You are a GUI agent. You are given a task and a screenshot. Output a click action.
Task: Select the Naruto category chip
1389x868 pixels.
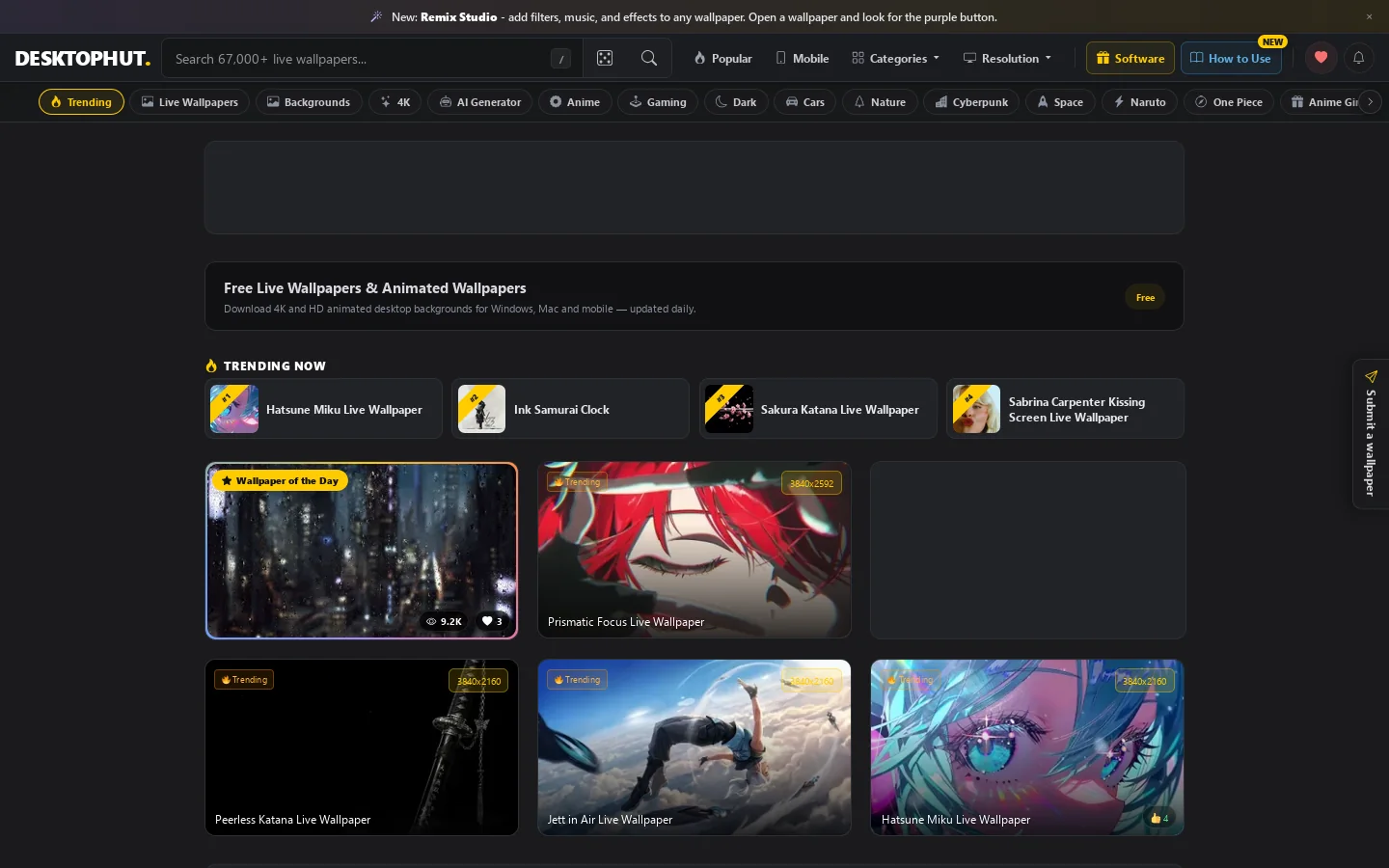(1139, 102)
